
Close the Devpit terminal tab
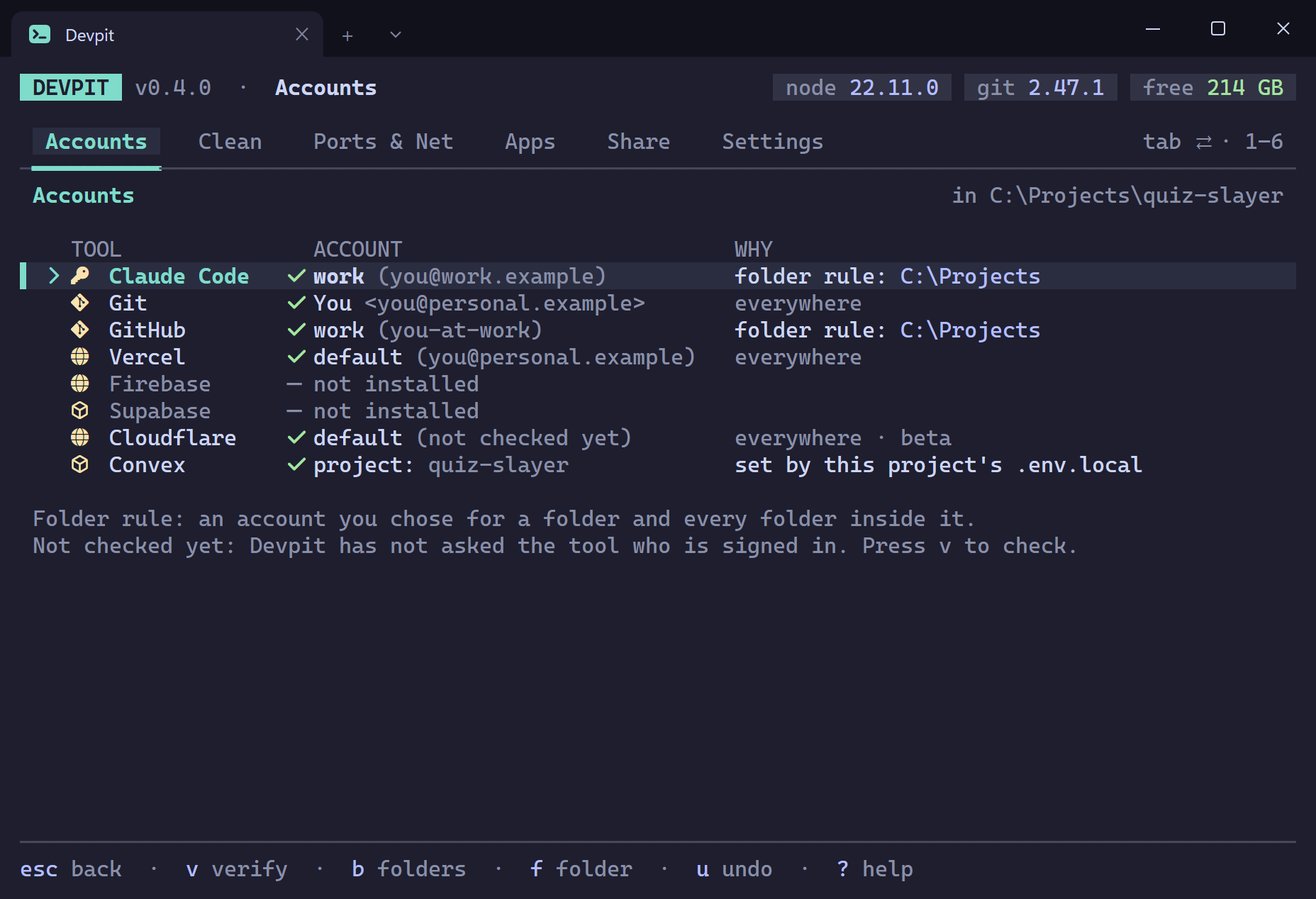[302, 34]
